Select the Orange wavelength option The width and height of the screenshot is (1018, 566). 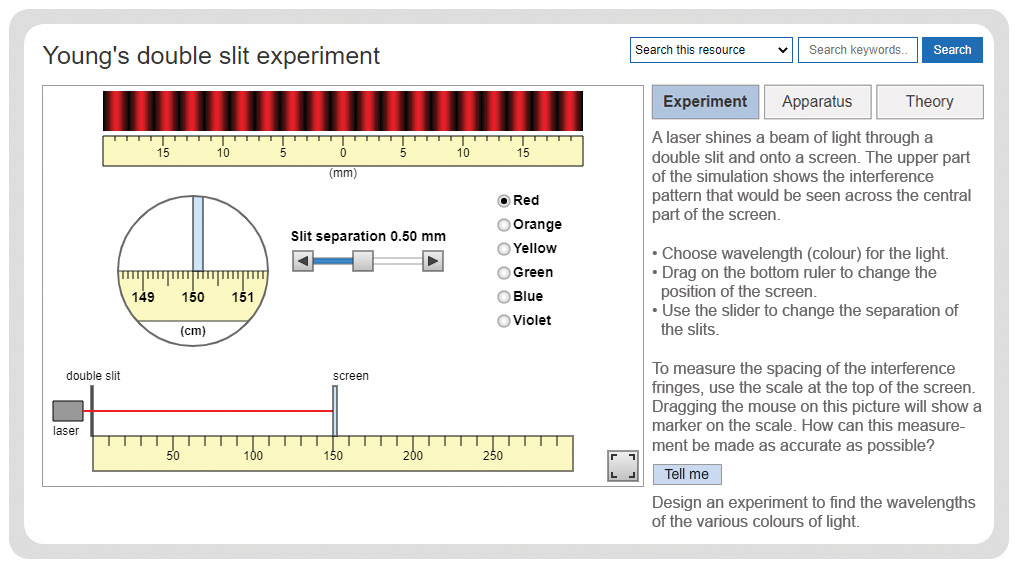pos(503,225)
